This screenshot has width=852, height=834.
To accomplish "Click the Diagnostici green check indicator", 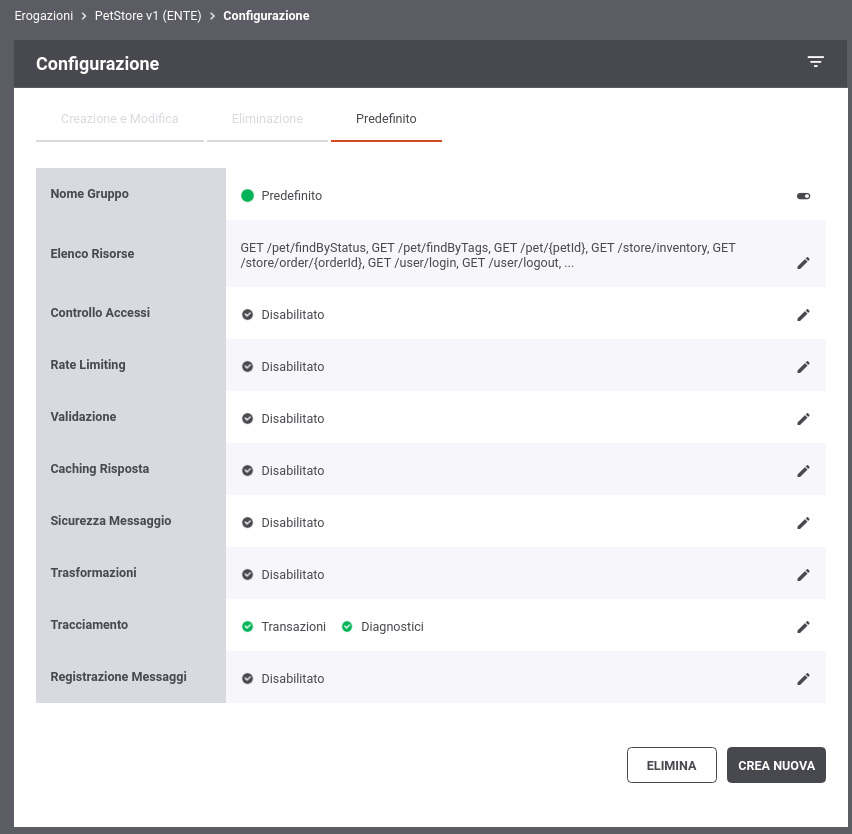I will (x=347, y=626).
